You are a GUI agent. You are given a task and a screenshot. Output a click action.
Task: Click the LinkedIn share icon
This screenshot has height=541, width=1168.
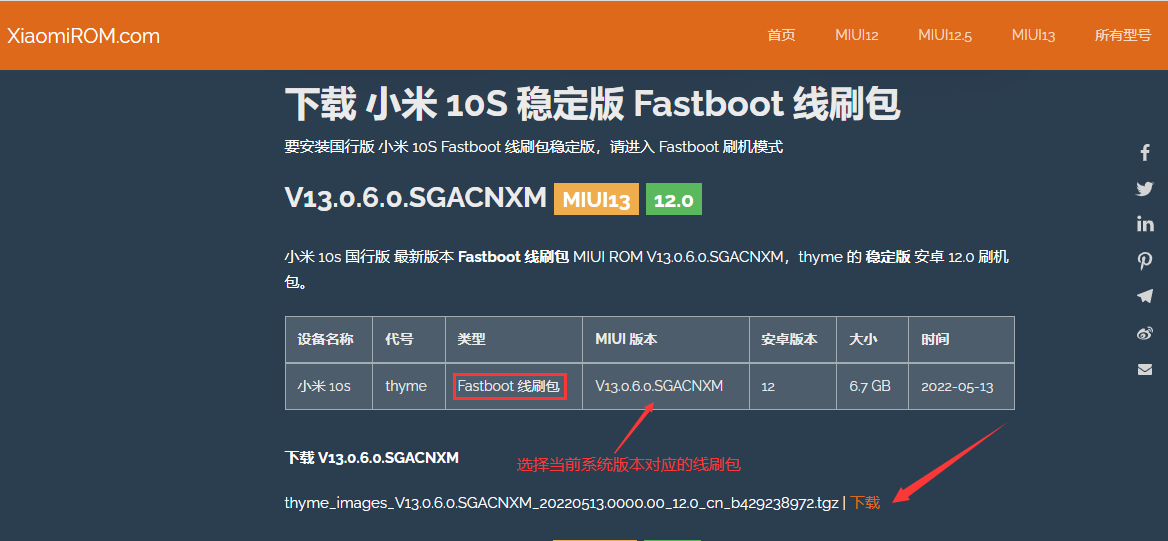(x=1145, y=224)
